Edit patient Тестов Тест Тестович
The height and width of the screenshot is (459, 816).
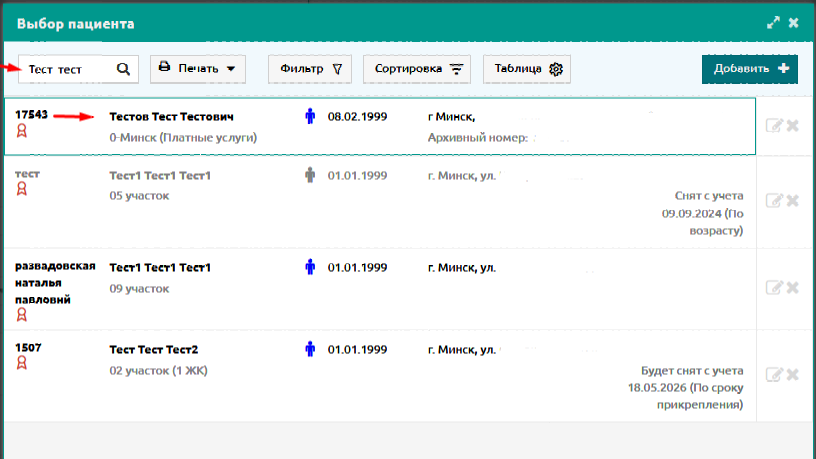click(774, 125)
